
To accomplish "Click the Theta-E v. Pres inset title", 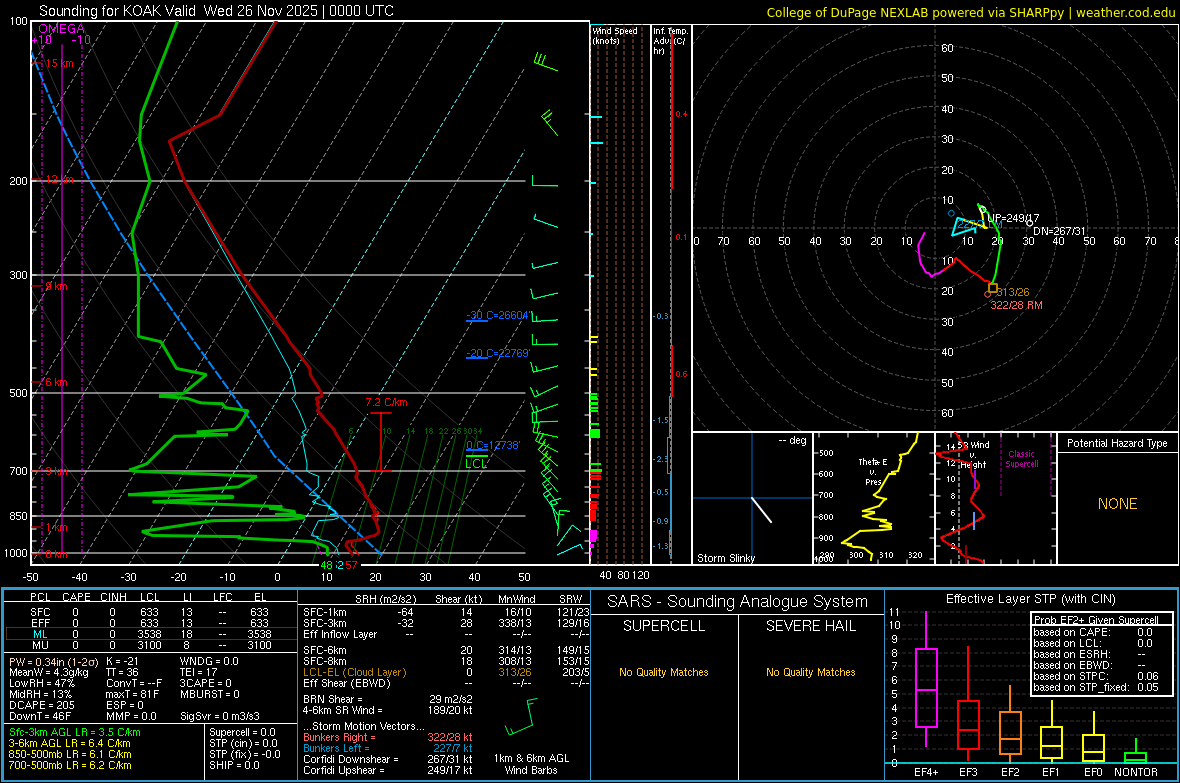I will click(873, 471).
